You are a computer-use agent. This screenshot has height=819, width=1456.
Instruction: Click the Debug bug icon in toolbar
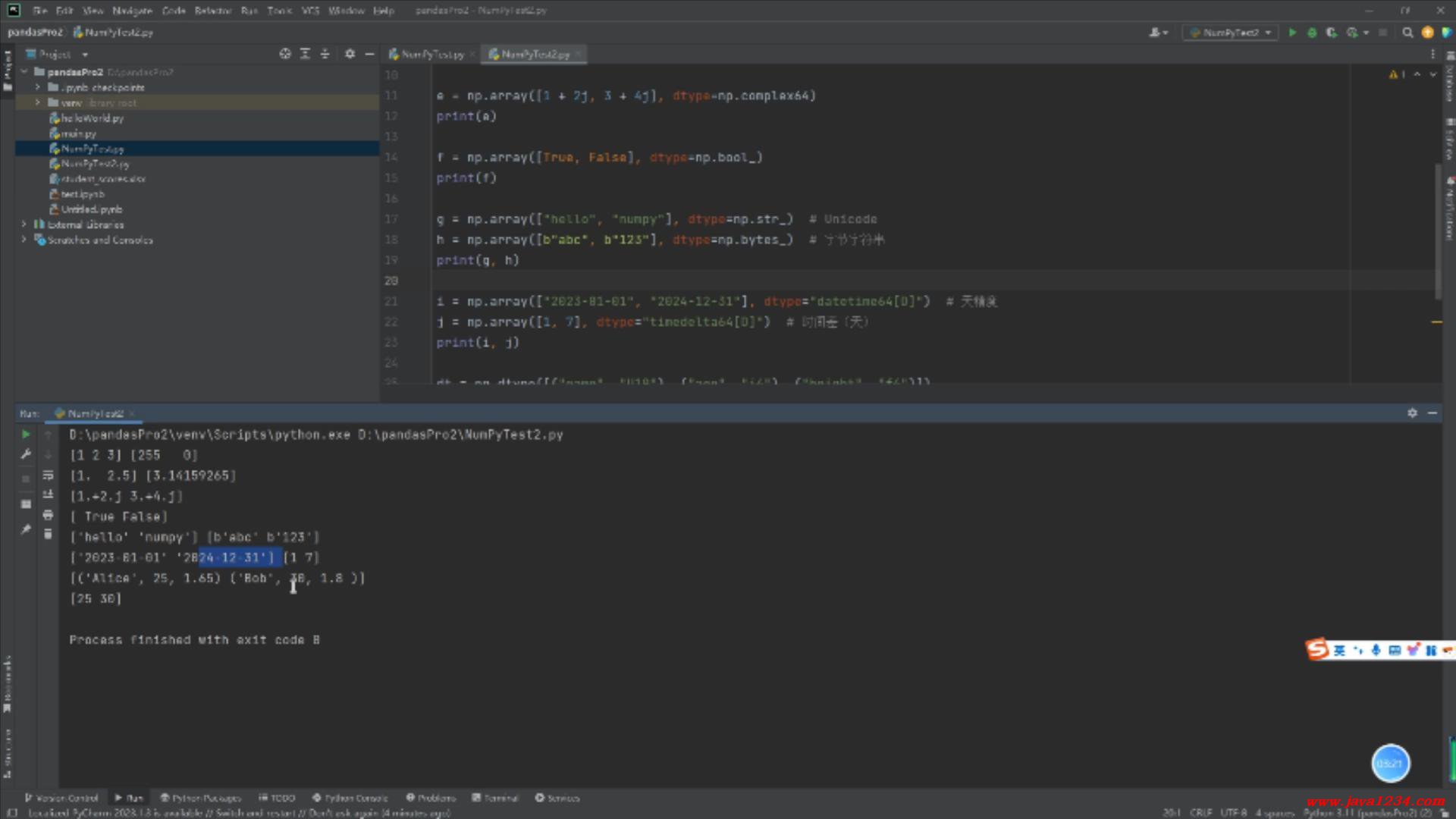pos(1312,33)
